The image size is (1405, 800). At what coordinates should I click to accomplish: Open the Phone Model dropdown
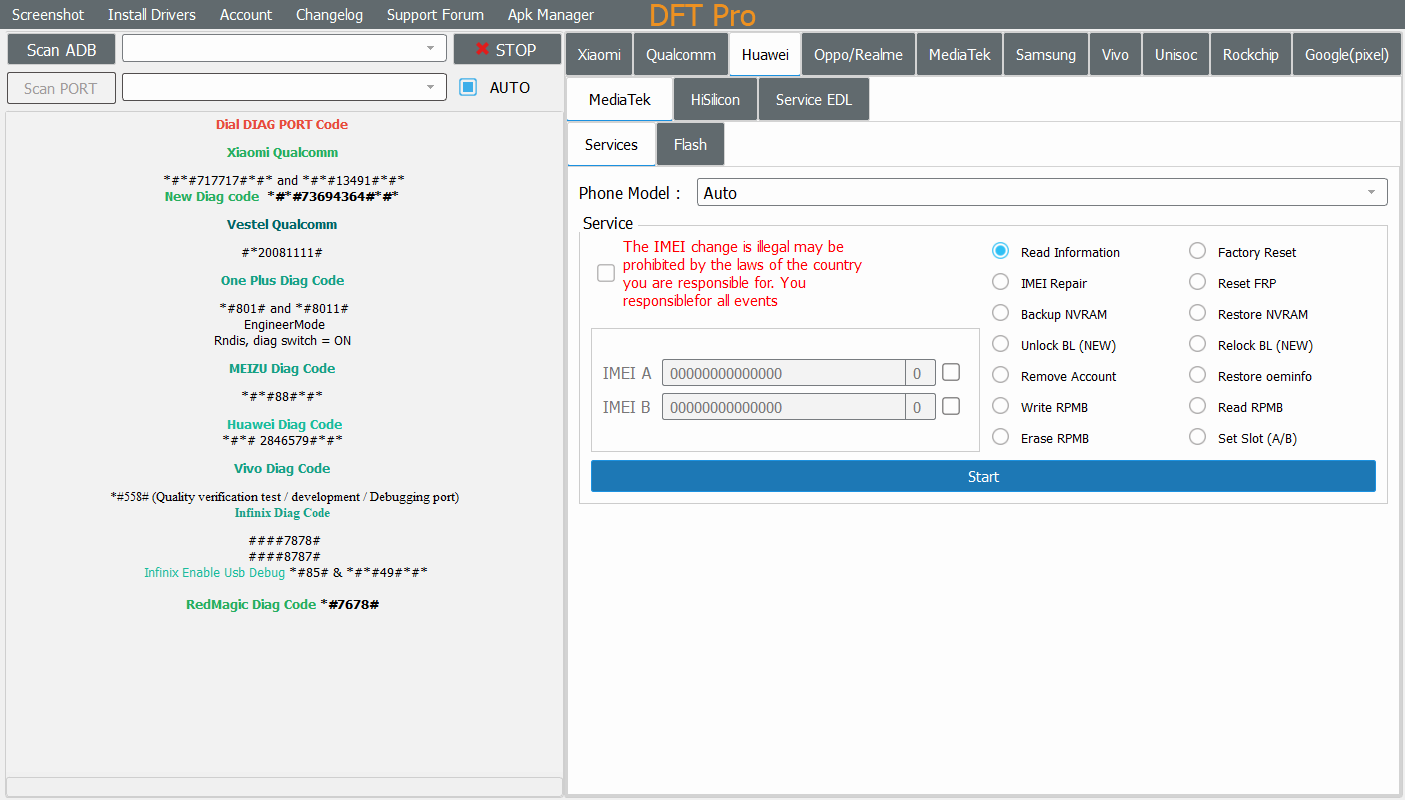click(x=1041, y=193)
